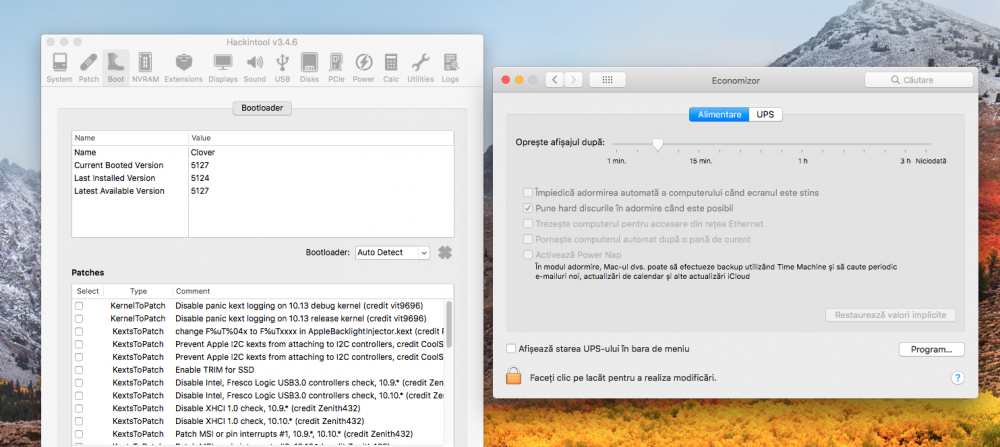1000x447 pixels.
Task: Toggle Pornește computerul automat după pană checkbox
Action: tap(527, 239)
